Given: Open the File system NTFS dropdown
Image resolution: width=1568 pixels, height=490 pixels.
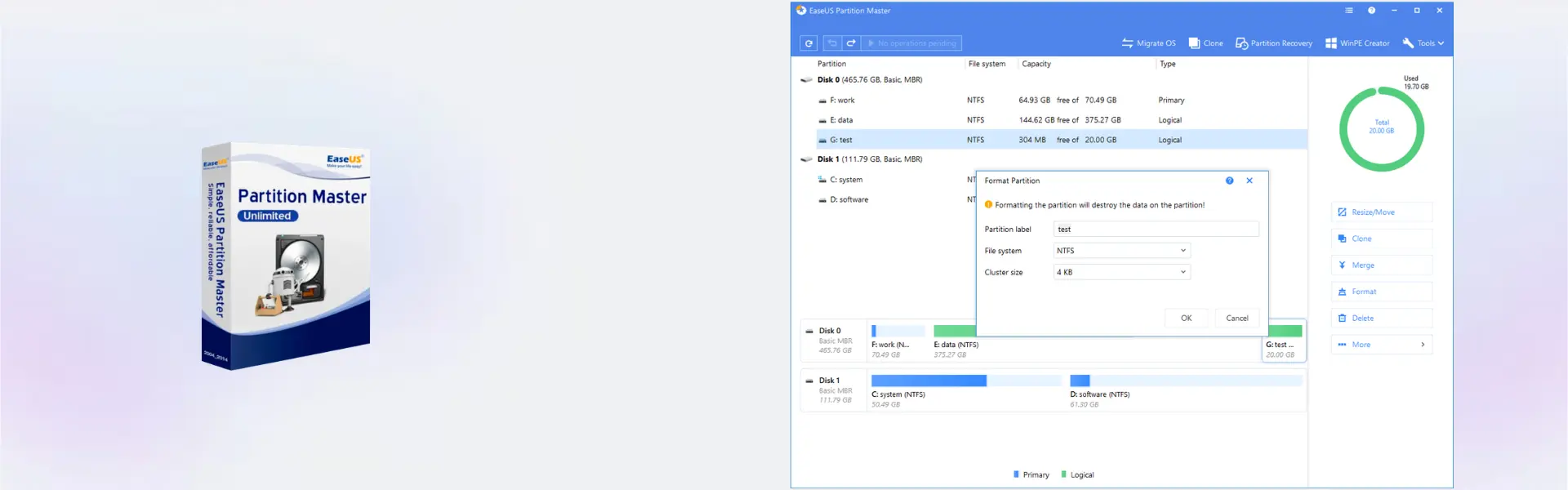Looking at the screenshot, I should [x=1121, y=251].
